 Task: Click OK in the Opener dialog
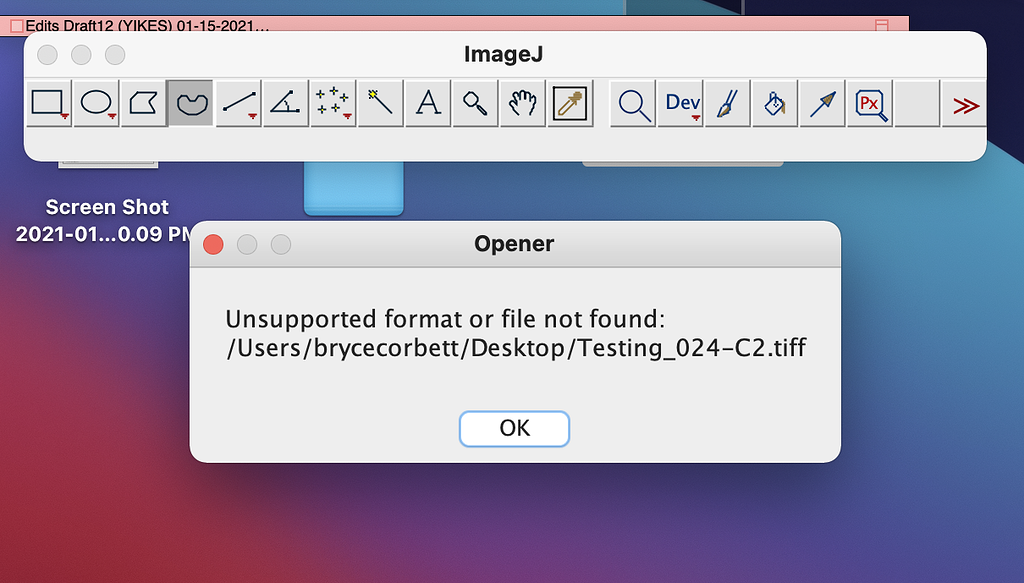[514, 428]
